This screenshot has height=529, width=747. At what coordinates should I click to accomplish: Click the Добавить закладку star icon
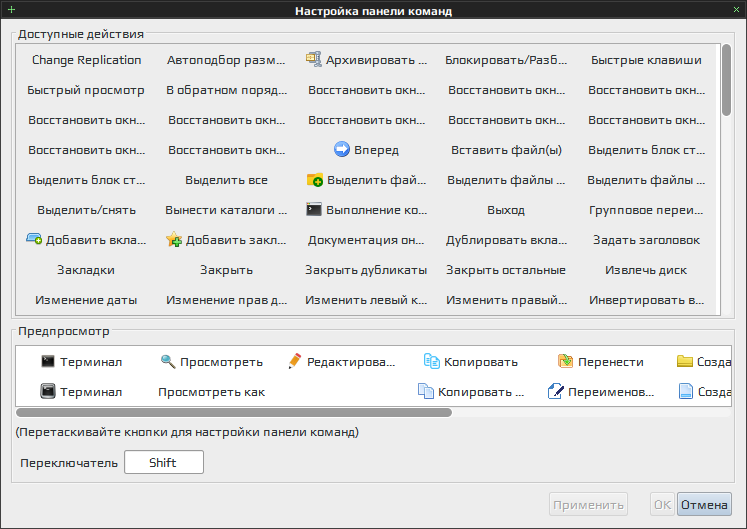pyautogui.click(x=174, y=240)
